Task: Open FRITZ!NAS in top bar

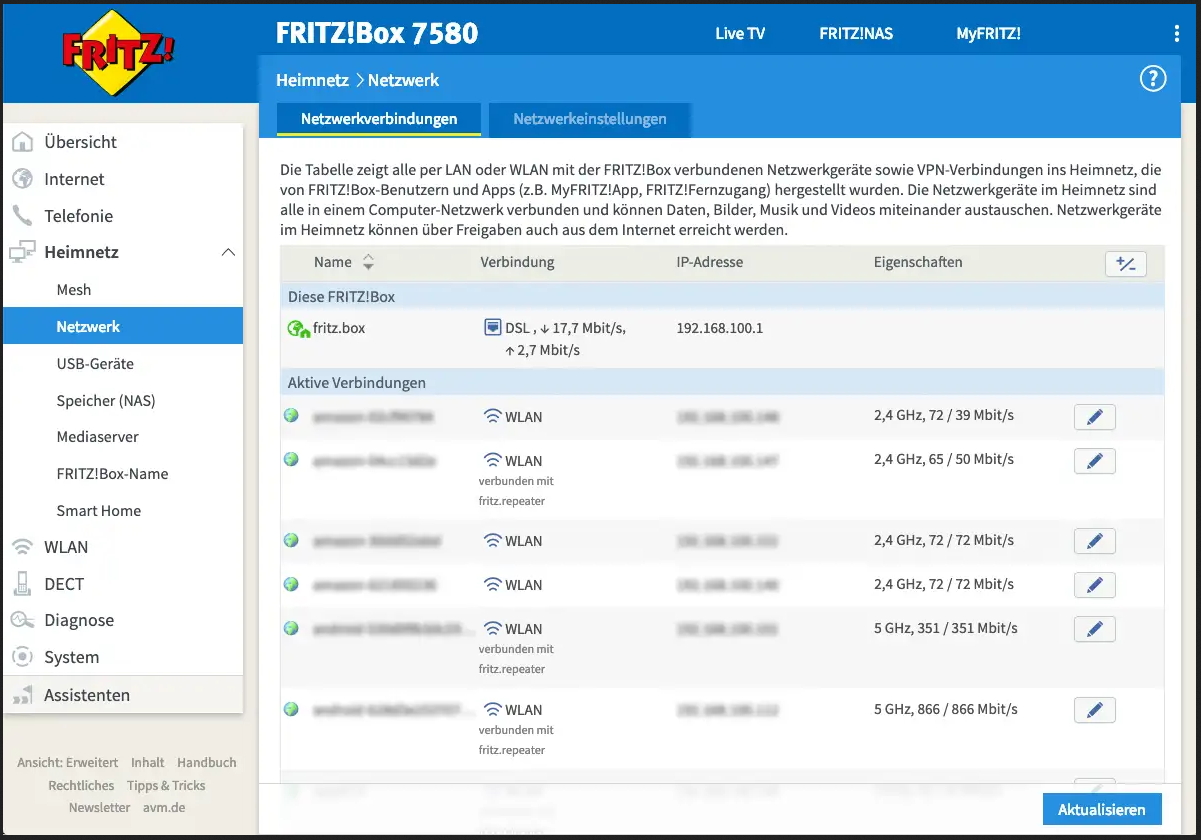Action: pyautogui.click(x=856, y=33)
